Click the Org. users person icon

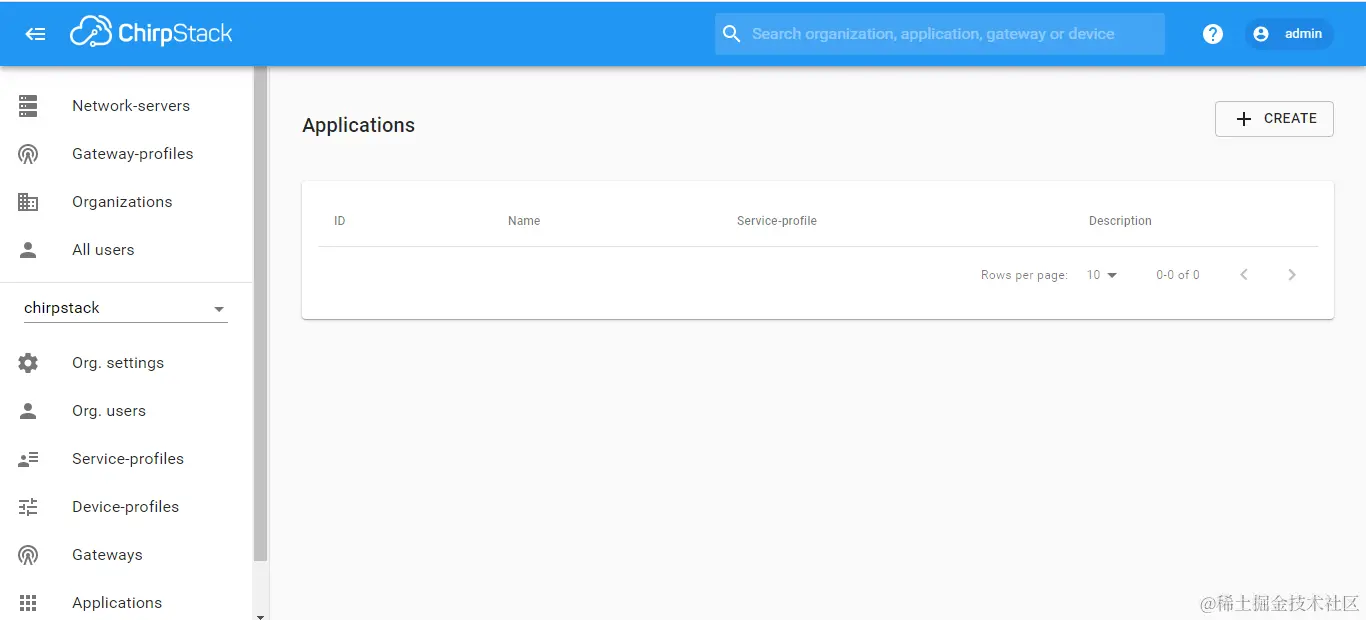point(28,411)
